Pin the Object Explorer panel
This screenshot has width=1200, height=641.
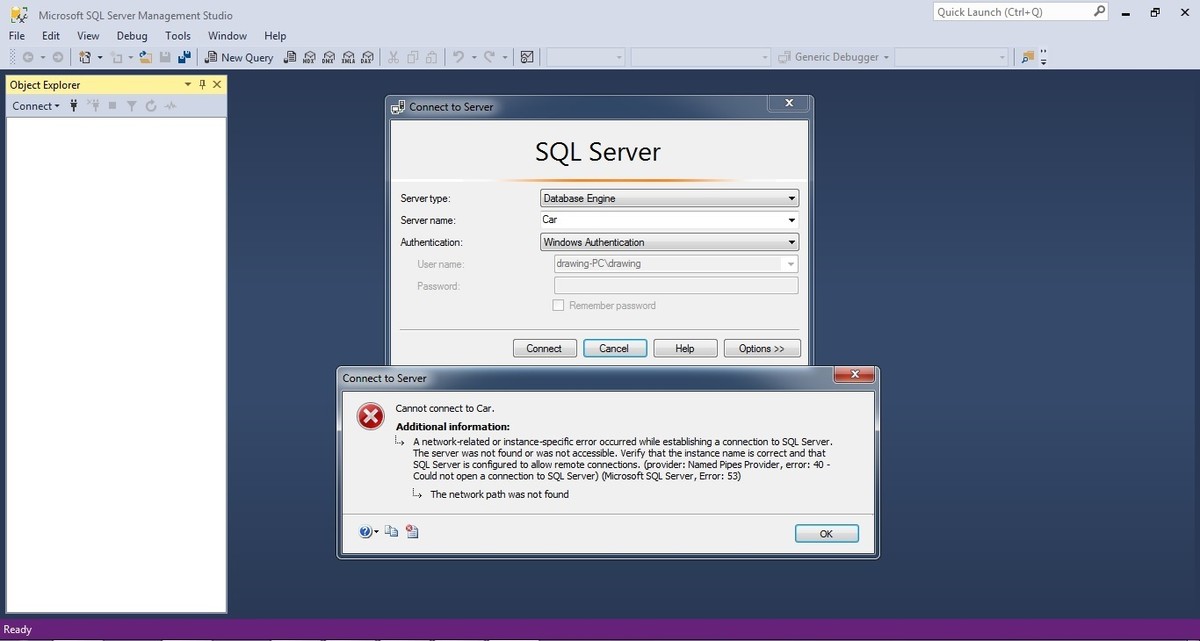pos(202,85)
